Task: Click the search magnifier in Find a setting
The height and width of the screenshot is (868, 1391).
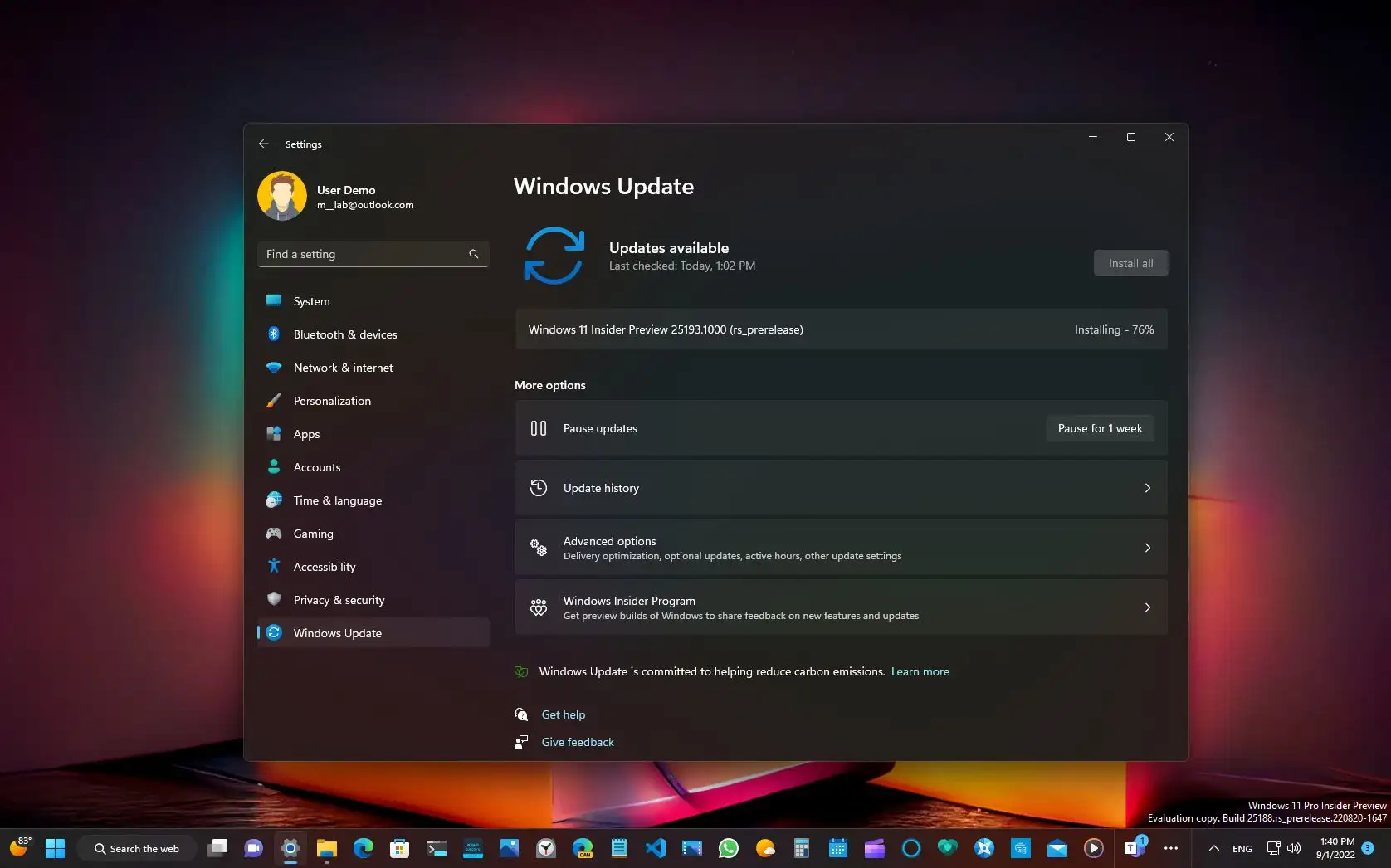Action: (x=474, y=254)
